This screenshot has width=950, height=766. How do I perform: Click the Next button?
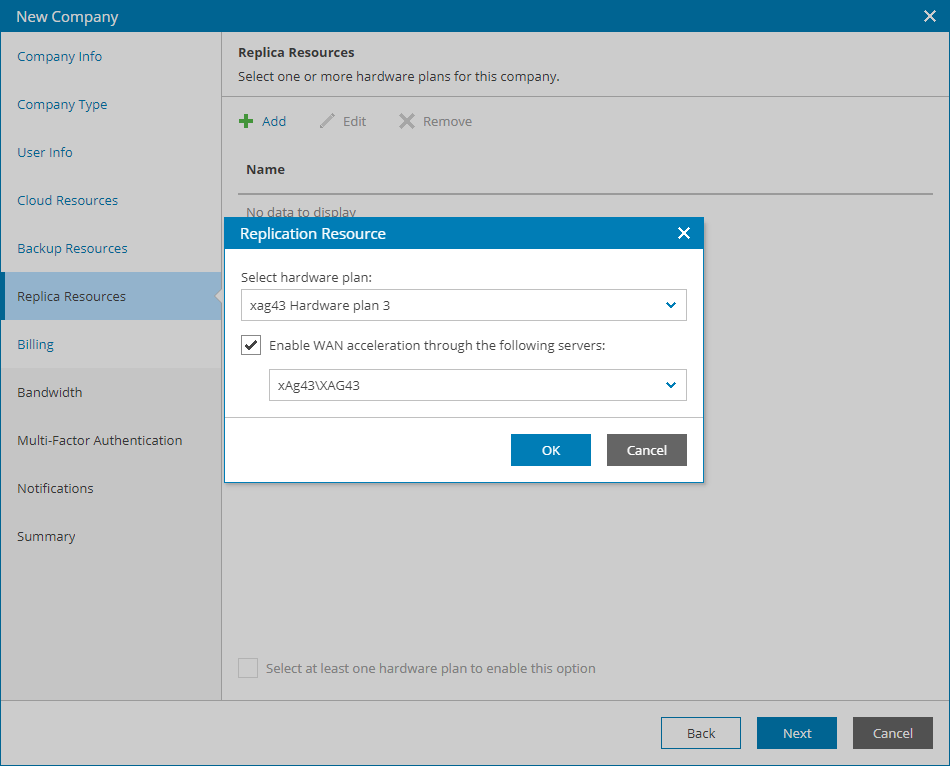tap(797, 733)
